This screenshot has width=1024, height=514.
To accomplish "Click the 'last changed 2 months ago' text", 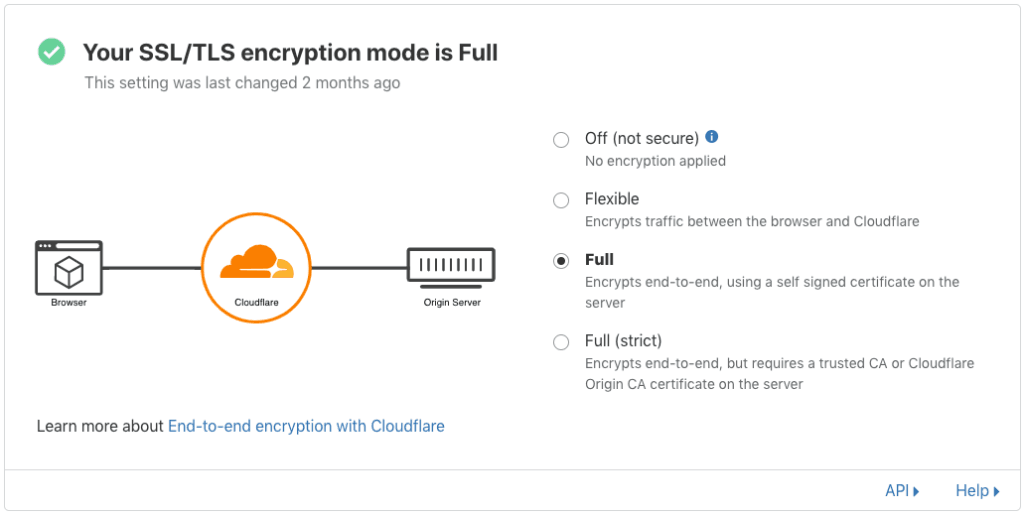I will (242, 83).
